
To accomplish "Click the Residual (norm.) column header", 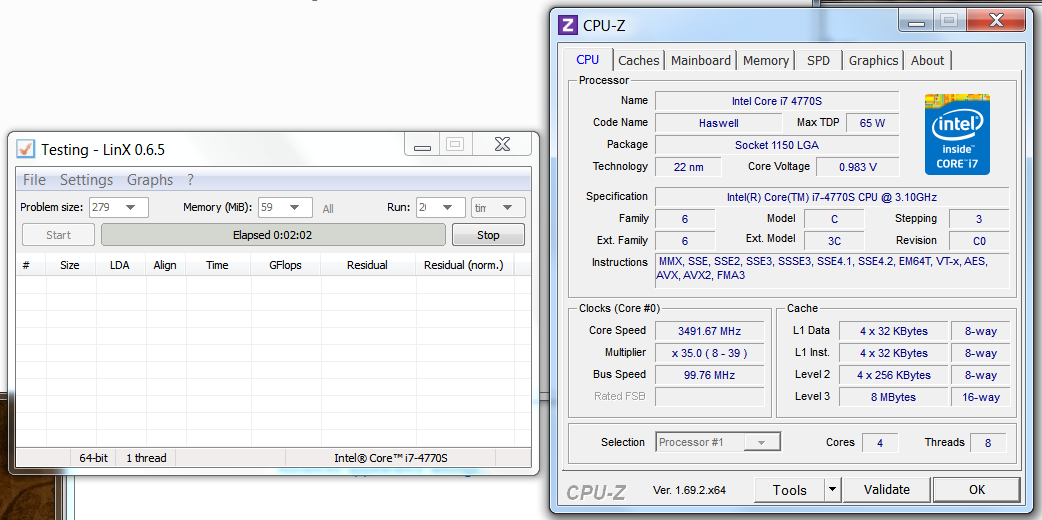I will (464, 265).
